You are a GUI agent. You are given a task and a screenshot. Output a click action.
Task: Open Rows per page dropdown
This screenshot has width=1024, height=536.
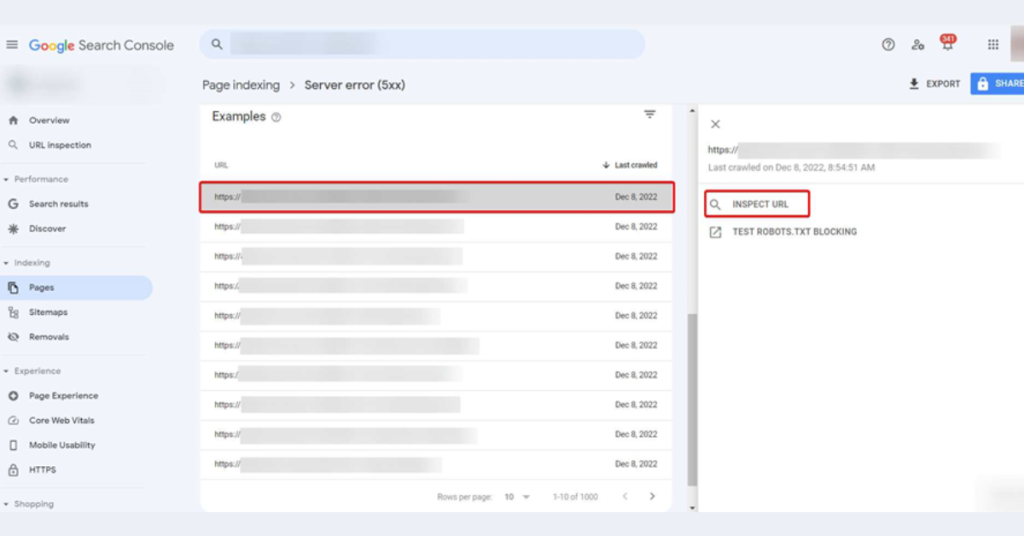[x=517, y=497]
